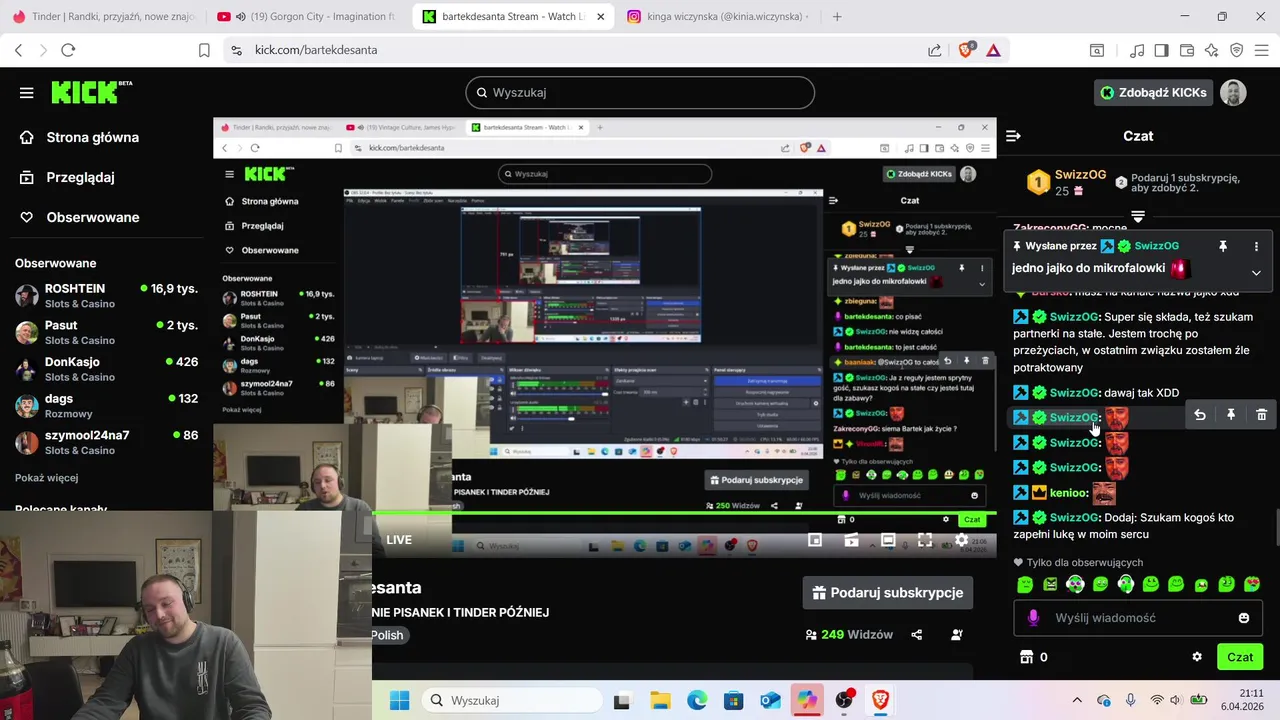Click purple microphone icon in chat input

pyautogui.click(x=1033, y=618)
